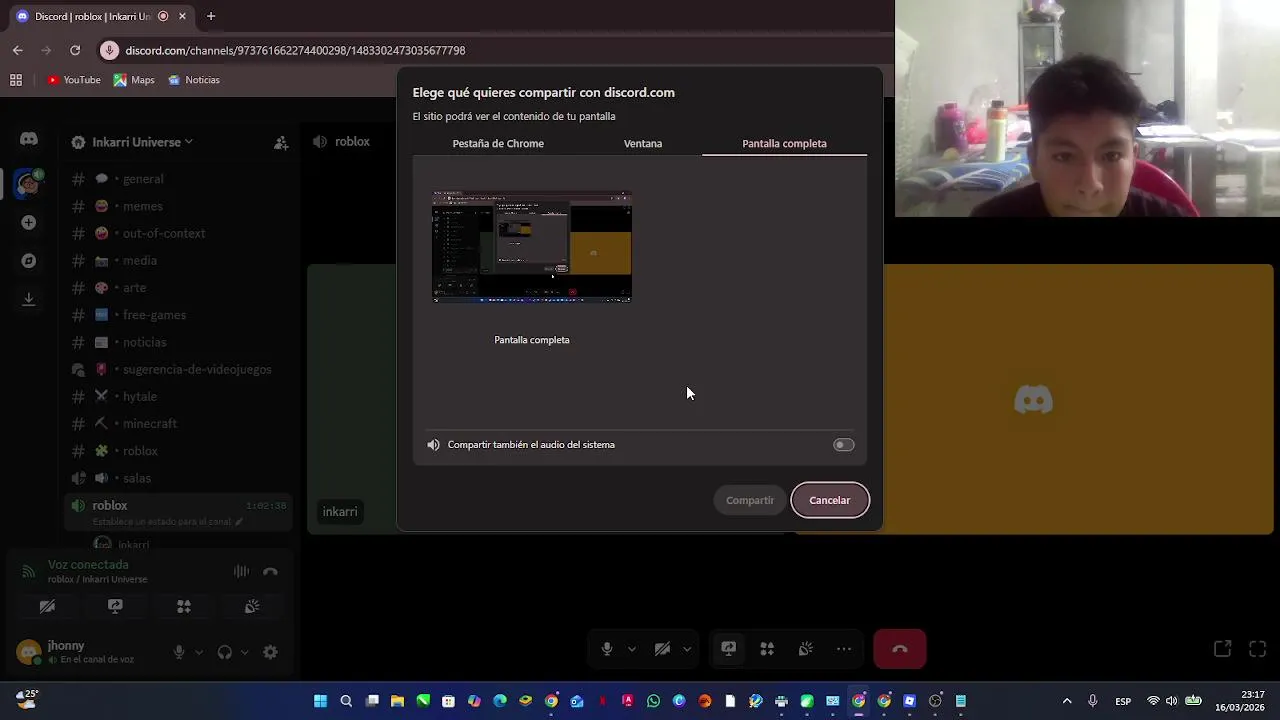Expand output device options next to headphones

click(244, 652)
